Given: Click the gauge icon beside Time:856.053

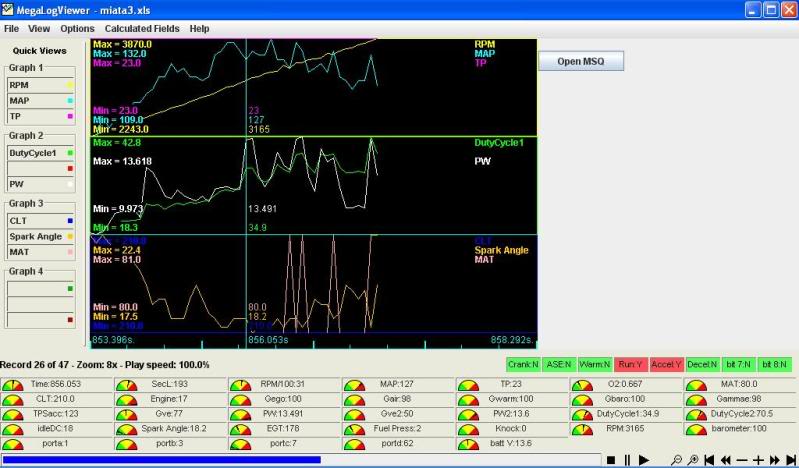Looking at the screenshot, I should point(13,386).
